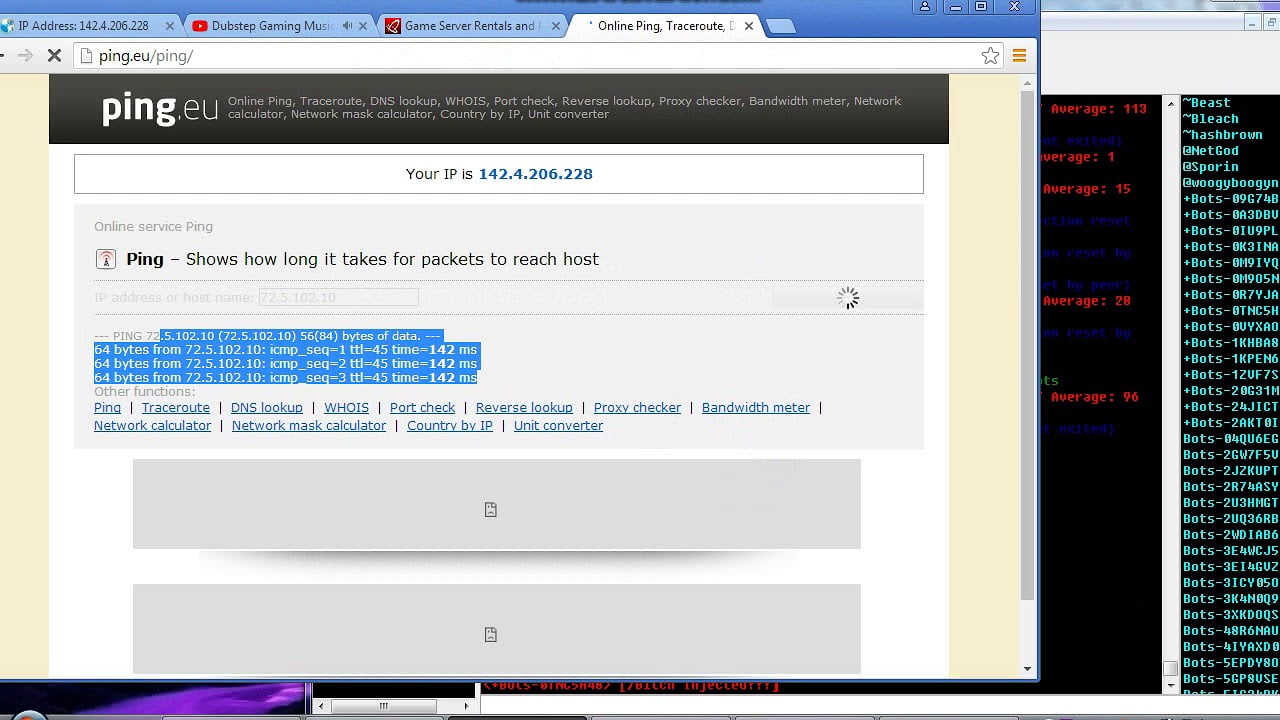Open the Reverse lookup link
Image resolution: width=1280 pixels, height=720 pixels.
click(x=524, y=408)
